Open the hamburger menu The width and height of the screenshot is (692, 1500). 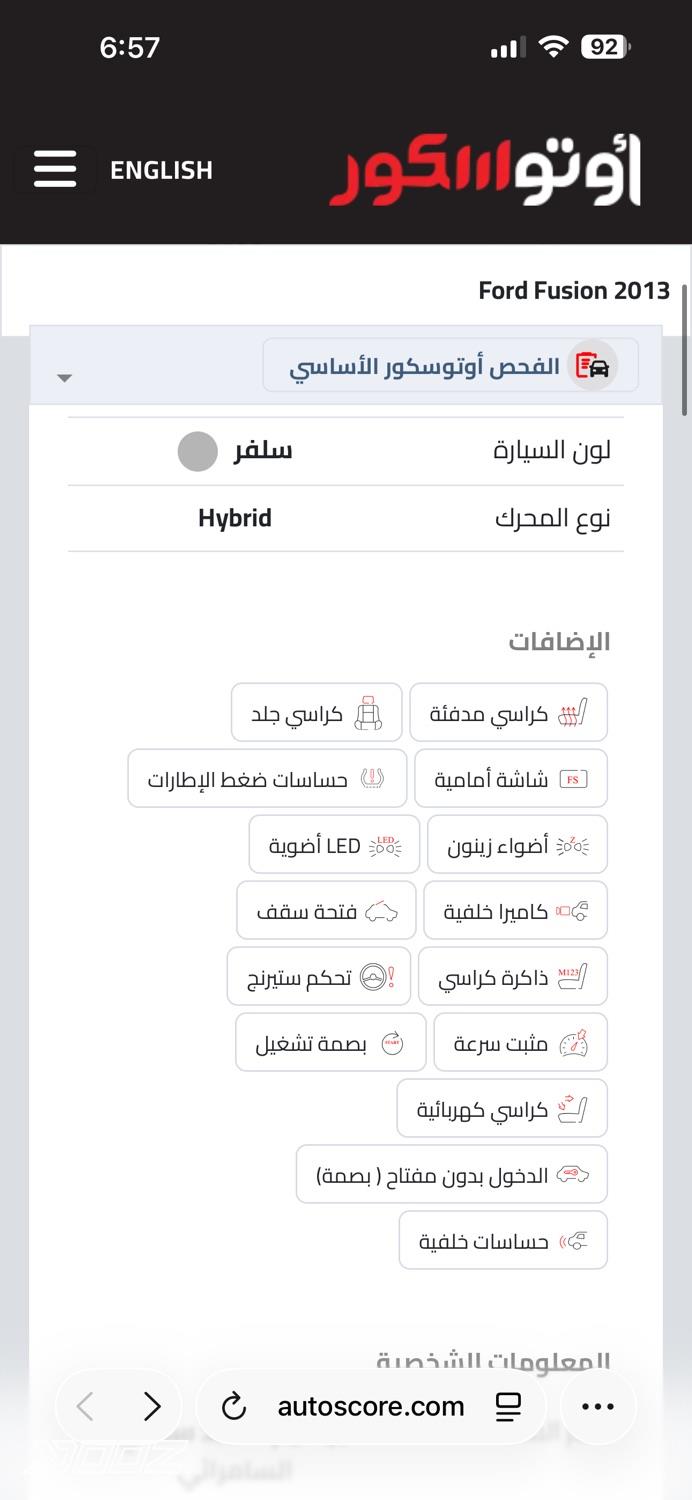coord(55,169)
